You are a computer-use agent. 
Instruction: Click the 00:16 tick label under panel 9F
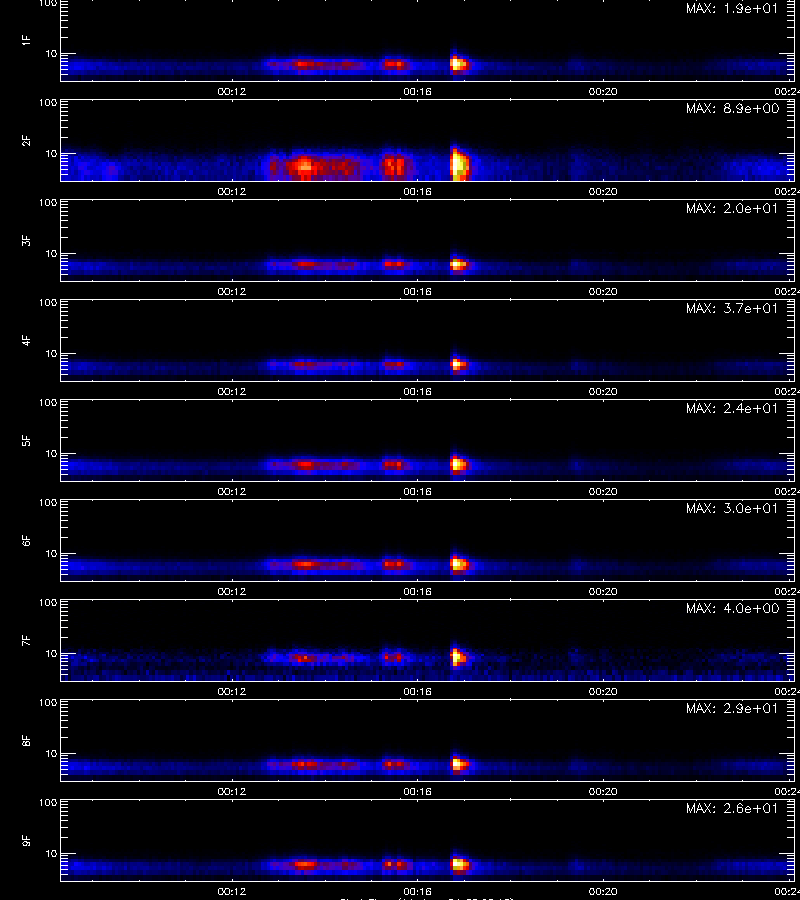click(417, 891)
